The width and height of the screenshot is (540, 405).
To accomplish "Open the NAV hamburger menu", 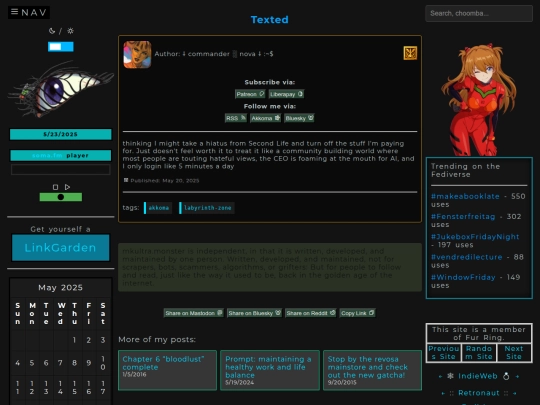I will coord(29,12).
